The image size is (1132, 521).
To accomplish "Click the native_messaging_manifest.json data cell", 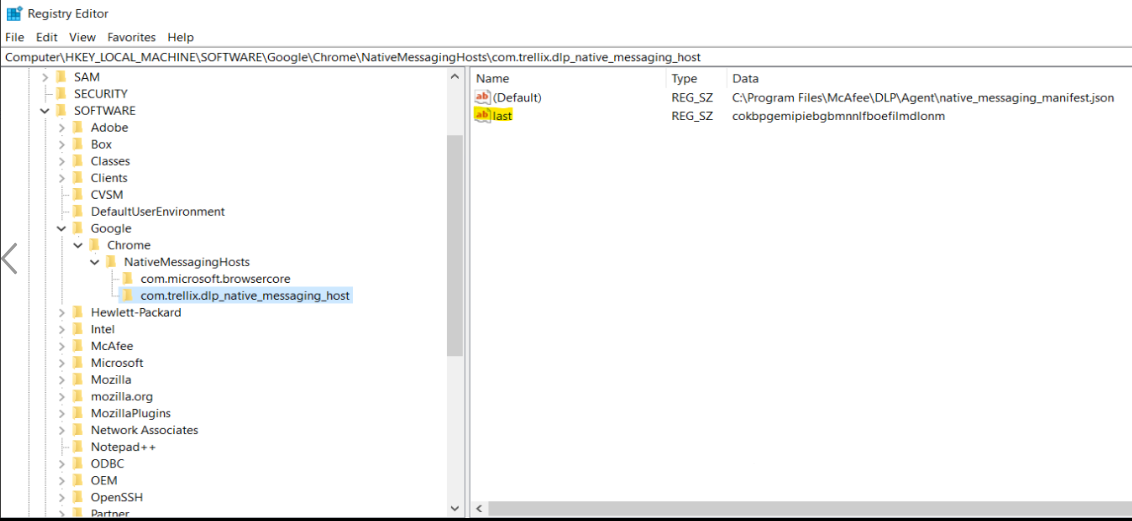I will pos(923,97).
